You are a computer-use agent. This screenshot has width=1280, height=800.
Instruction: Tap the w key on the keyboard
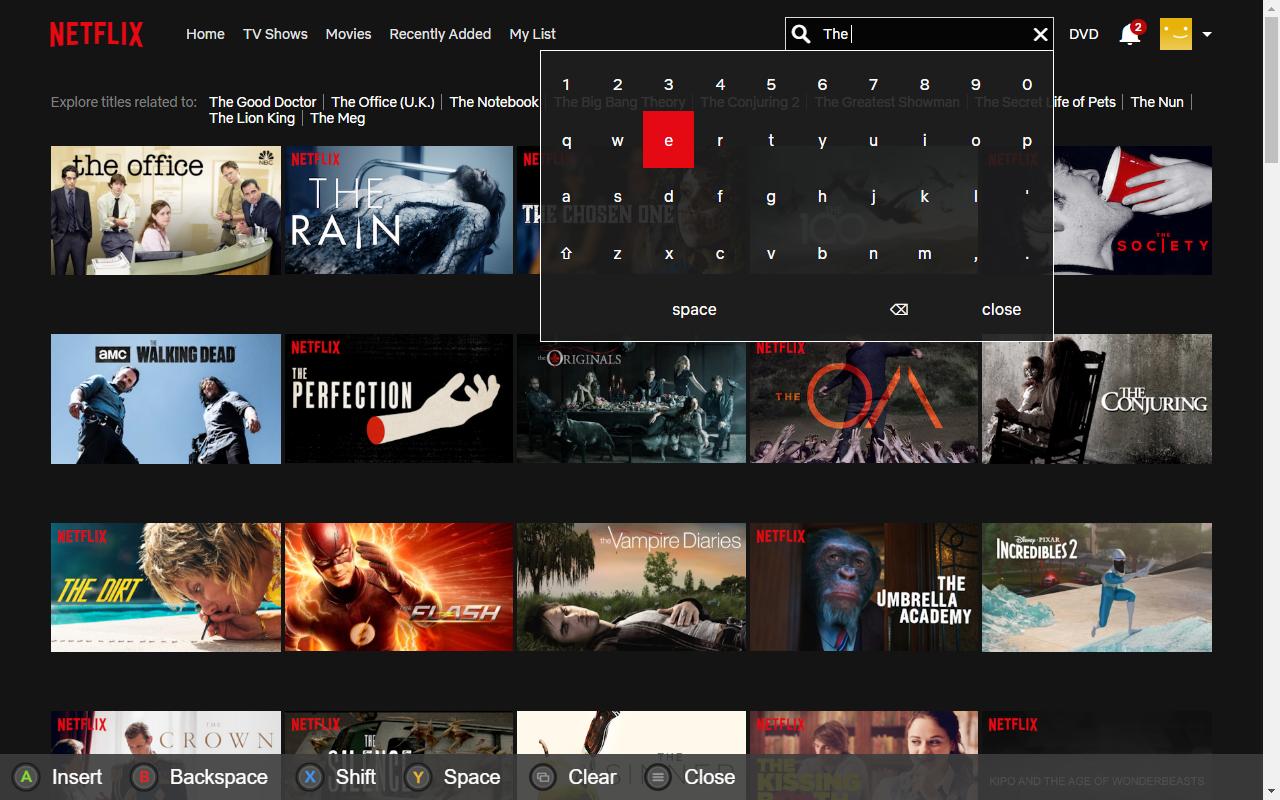coord(617,140)
